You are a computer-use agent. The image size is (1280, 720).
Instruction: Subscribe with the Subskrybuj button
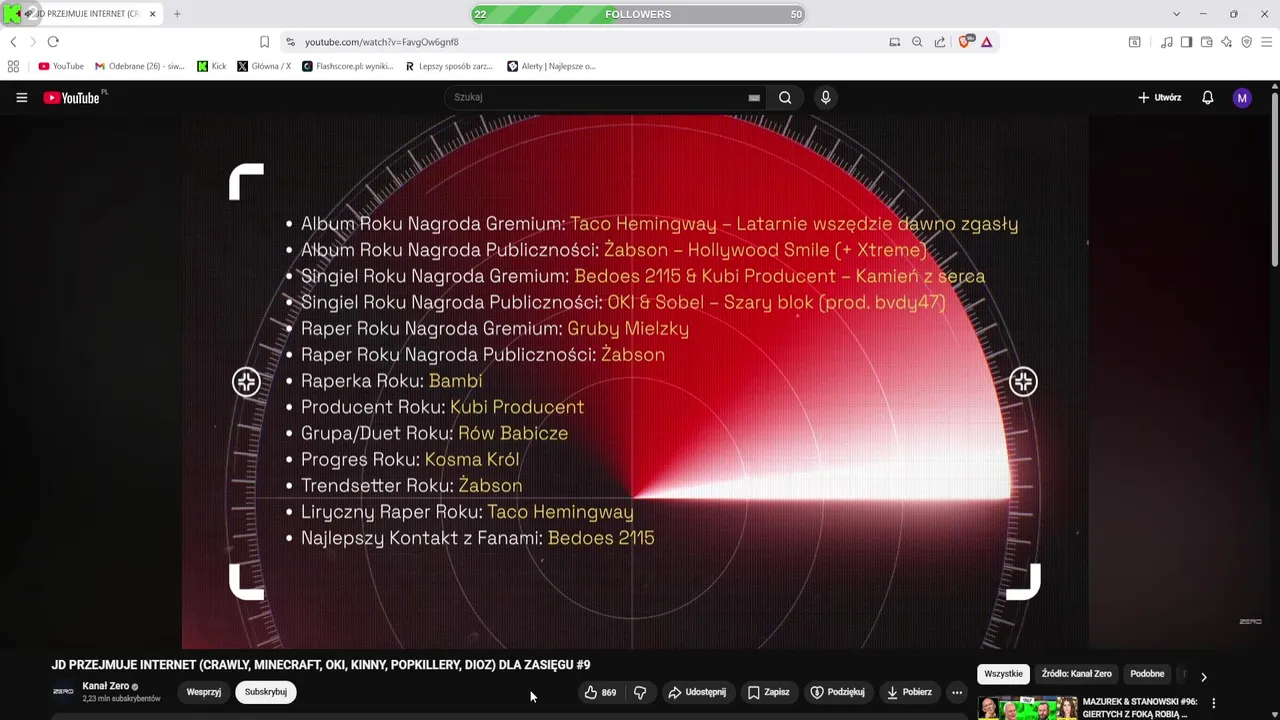266,692
